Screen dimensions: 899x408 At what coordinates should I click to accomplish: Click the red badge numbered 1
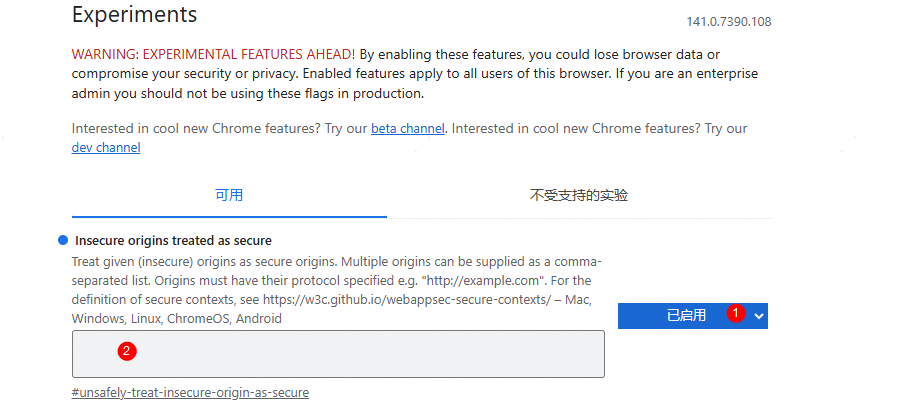coord(736,313)
